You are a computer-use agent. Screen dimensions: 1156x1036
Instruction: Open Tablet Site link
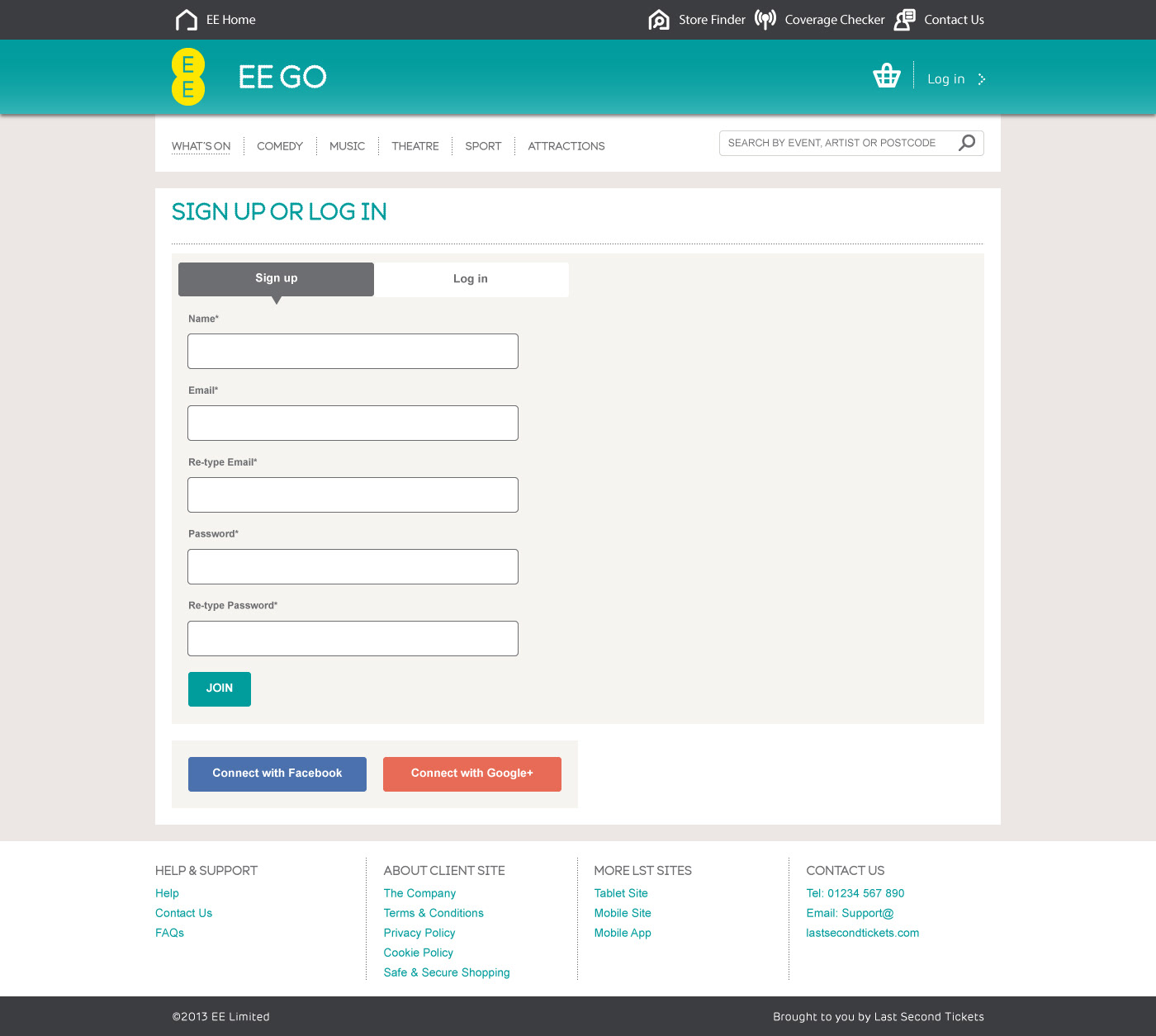[x=621, y=893]
